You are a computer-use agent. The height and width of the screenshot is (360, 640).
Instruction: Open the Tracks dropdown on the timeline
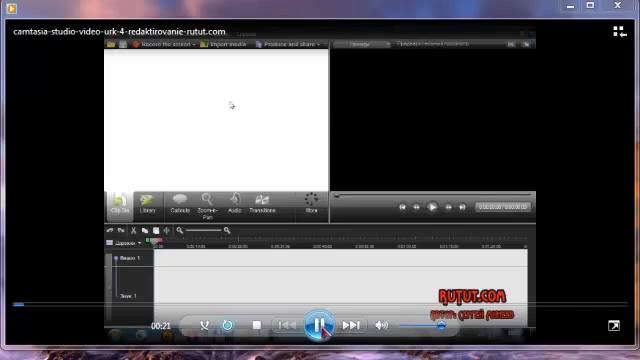coord(124,243)
